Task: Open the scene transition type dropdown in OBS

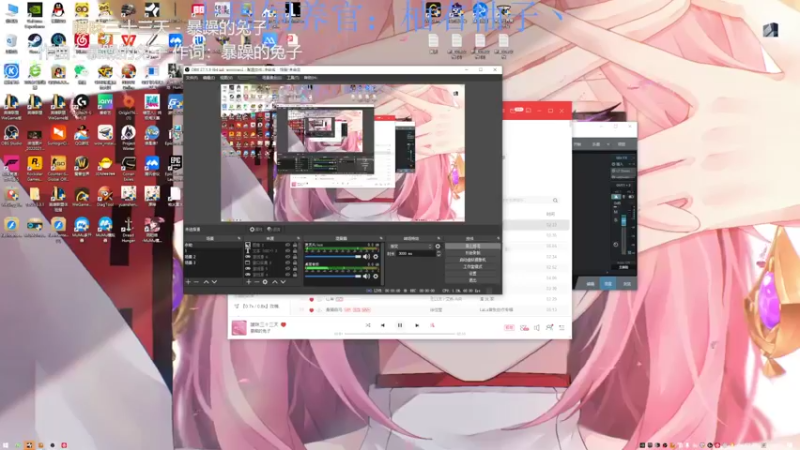Action: click(x=410, y=246)
